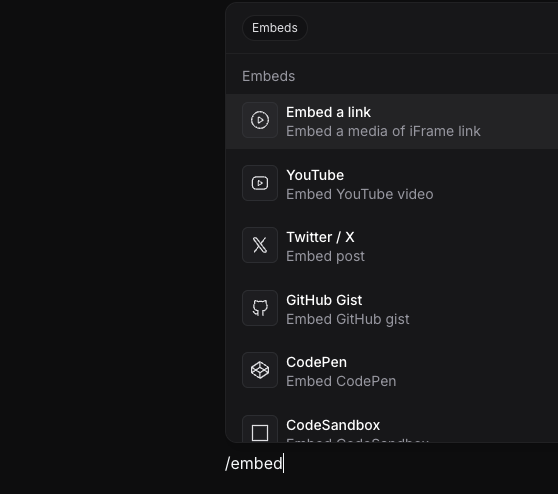Viewport: 558px width, 494px height.
Task: Click "Embed a media of iFrame link" description
Action: coord(383,131)
